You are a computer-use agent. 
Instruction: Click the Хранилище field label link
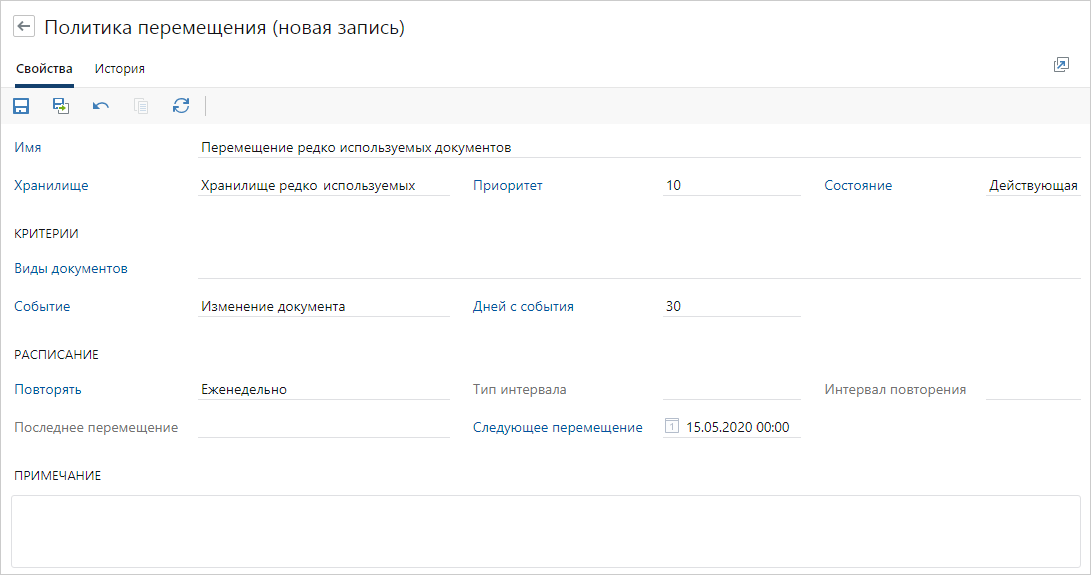pos(51,185)
